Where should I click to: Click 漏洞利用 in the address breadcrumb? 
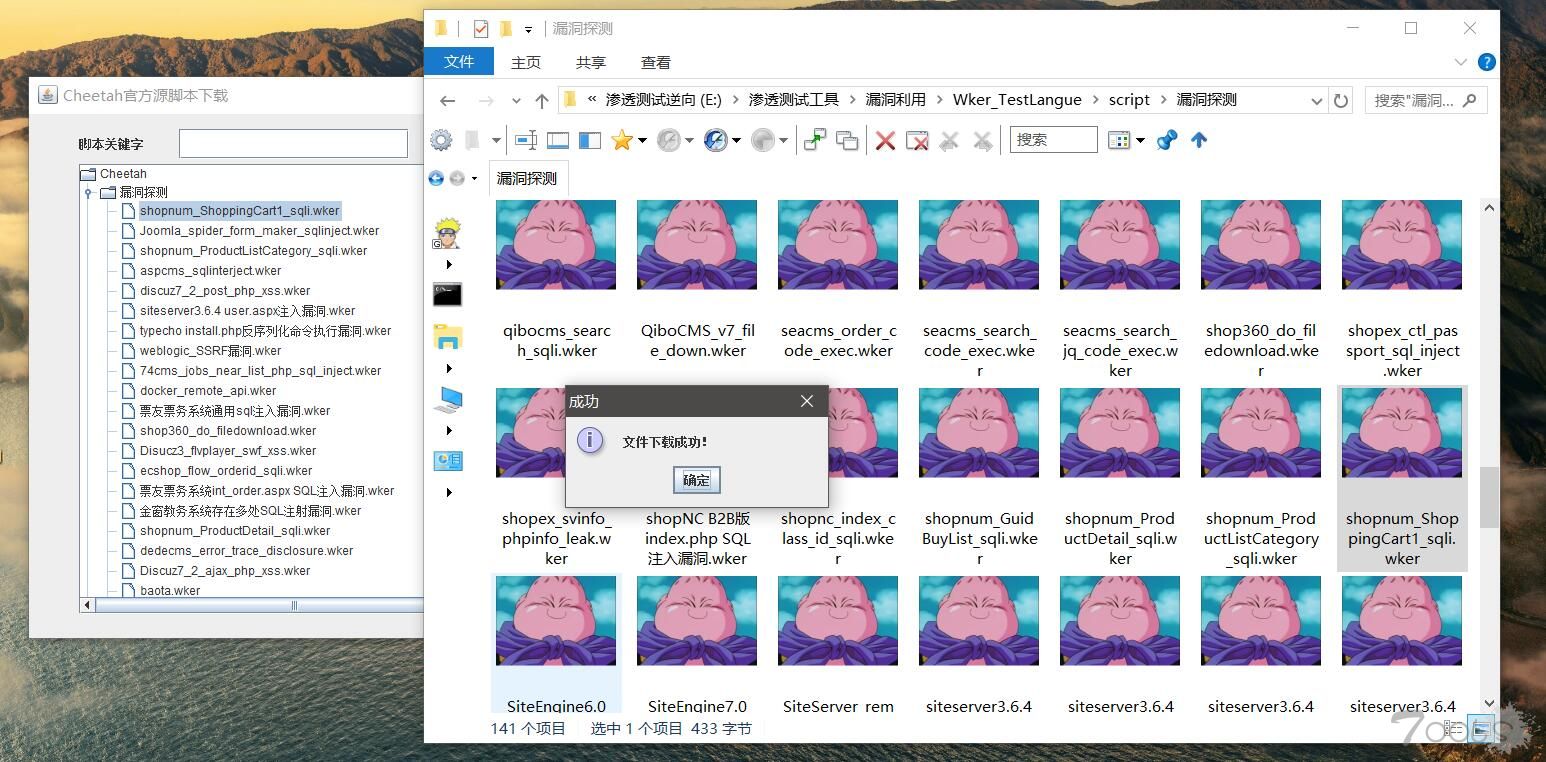pos(895,100)
